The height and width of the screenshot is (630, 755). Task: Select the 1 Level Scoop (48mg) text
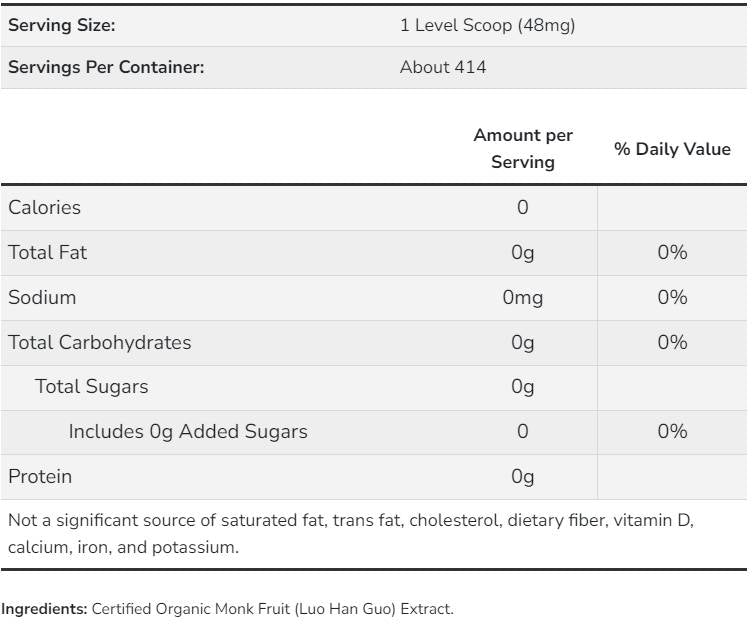(487, 26)
